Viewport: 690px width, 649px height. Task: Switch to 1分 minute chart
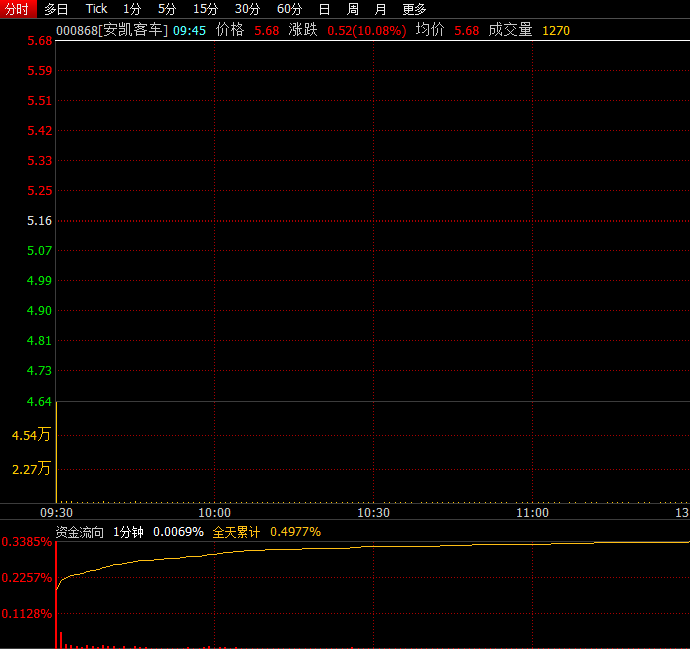pos(132,9)
